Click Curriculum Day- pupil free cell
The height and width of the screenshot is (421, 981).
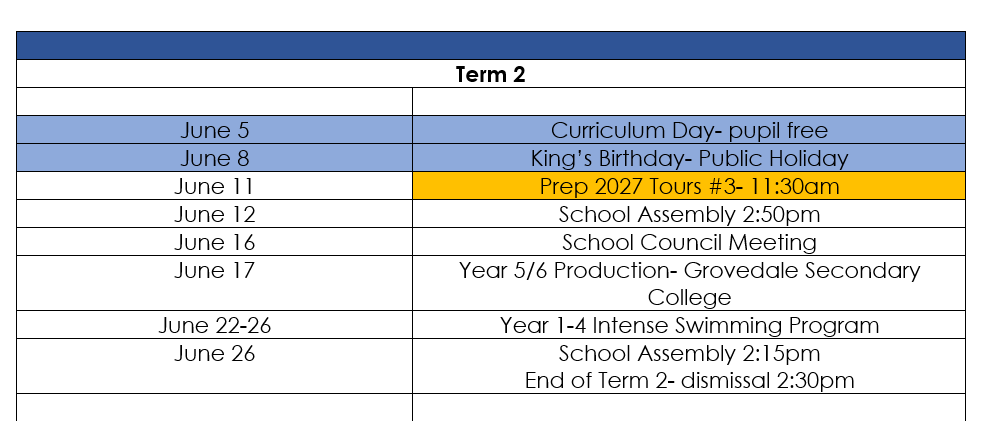pyautogui.click(x=689, y=130)
